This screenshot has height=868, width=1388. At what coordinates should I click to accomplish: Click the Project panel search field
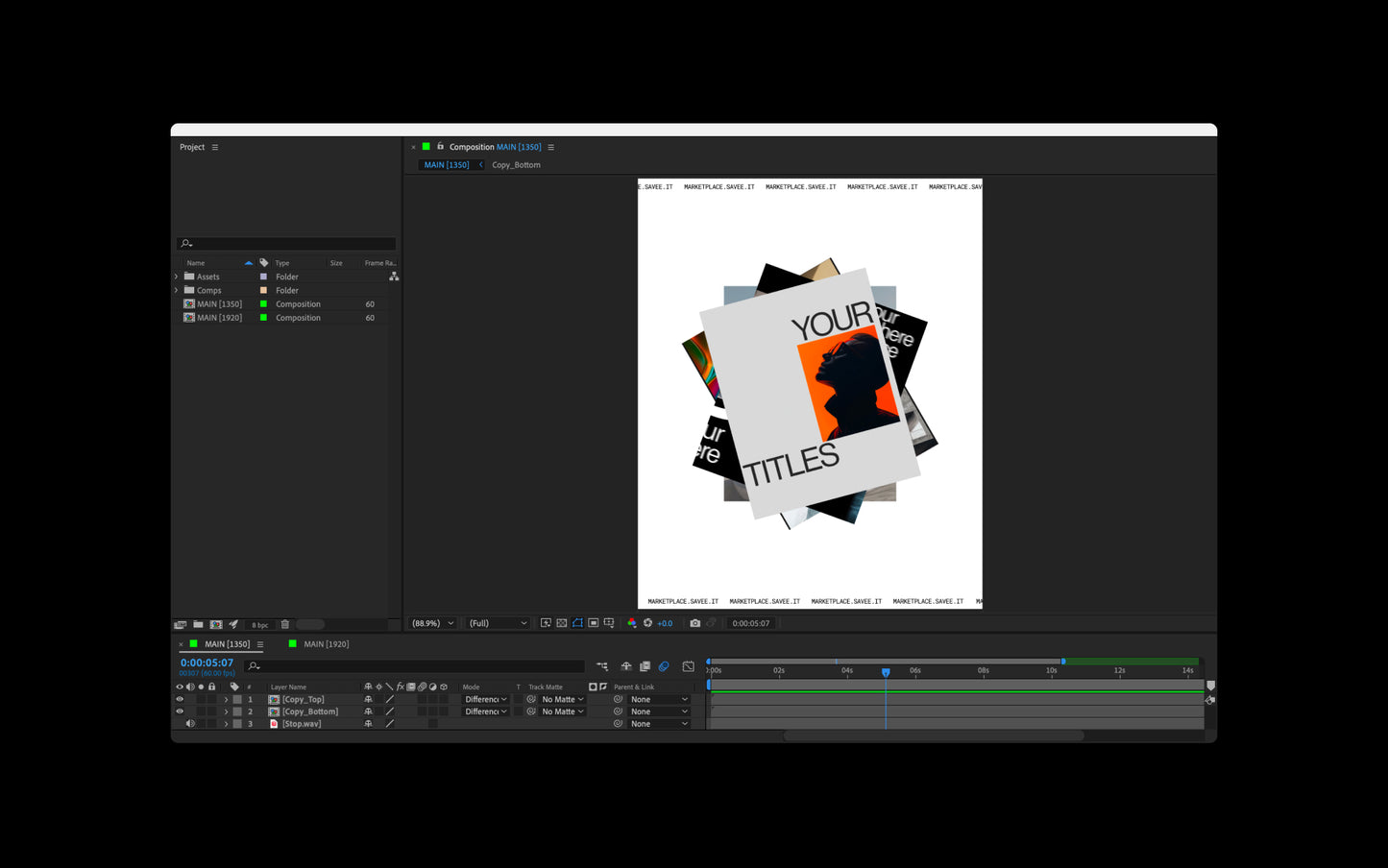tap(286, 243)
